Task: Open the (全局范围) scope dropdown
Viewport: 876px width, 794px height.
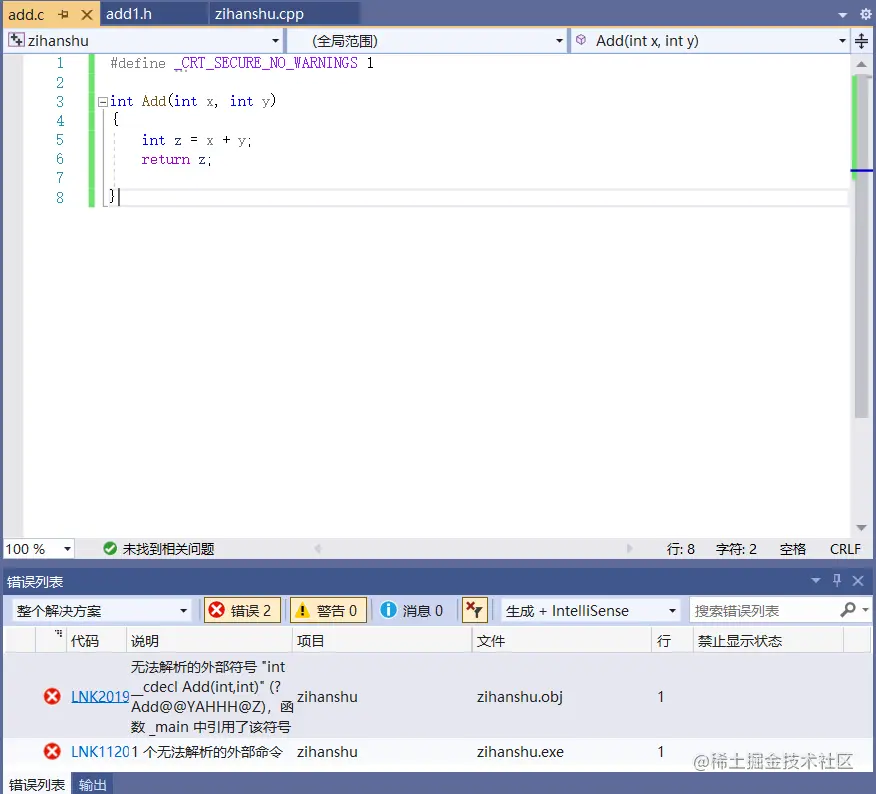Action: tap(559, 41)
